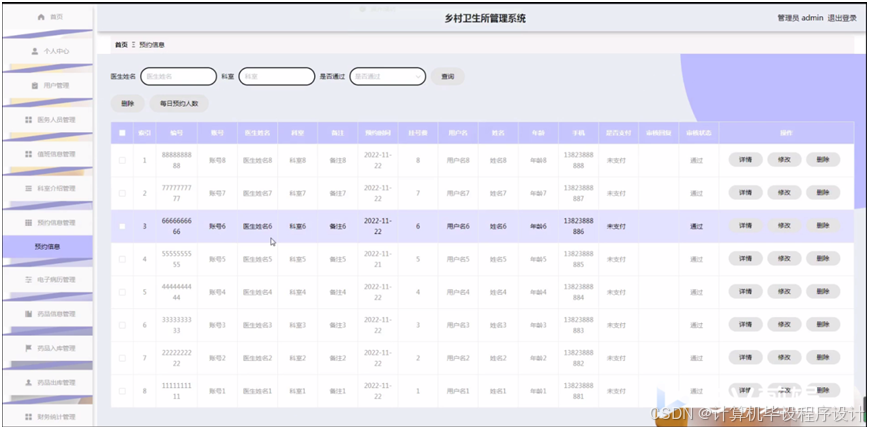Expand 医务人员管理 menu
Screen dimensions: 869x429
point(48,120)
